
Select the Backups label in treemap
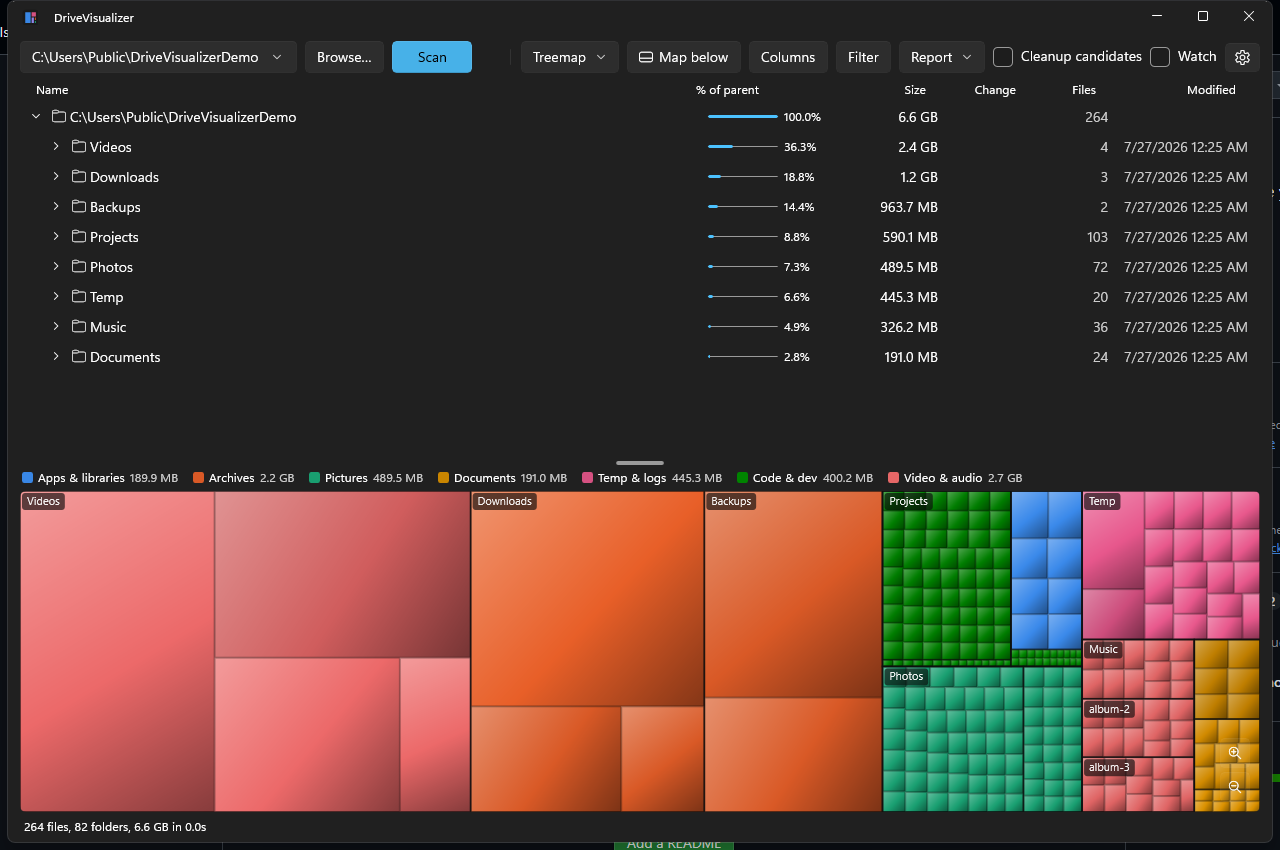pos(731,501)
